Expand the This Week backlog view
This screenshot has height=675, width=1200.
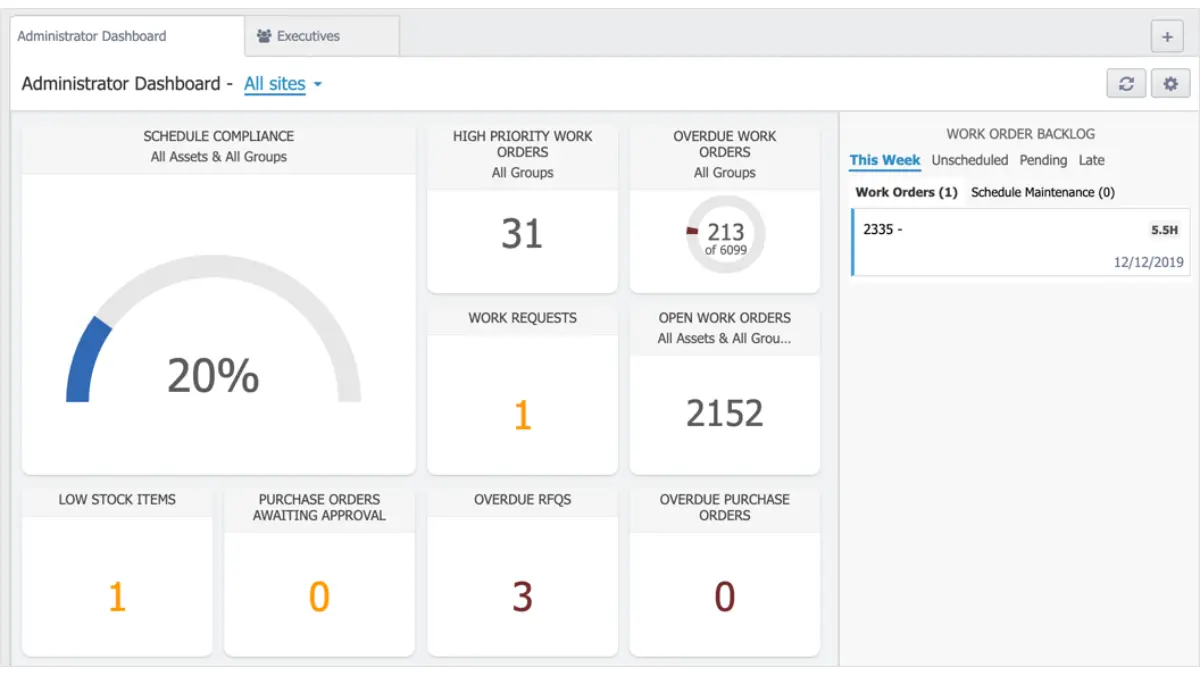(x=885, y=160)
